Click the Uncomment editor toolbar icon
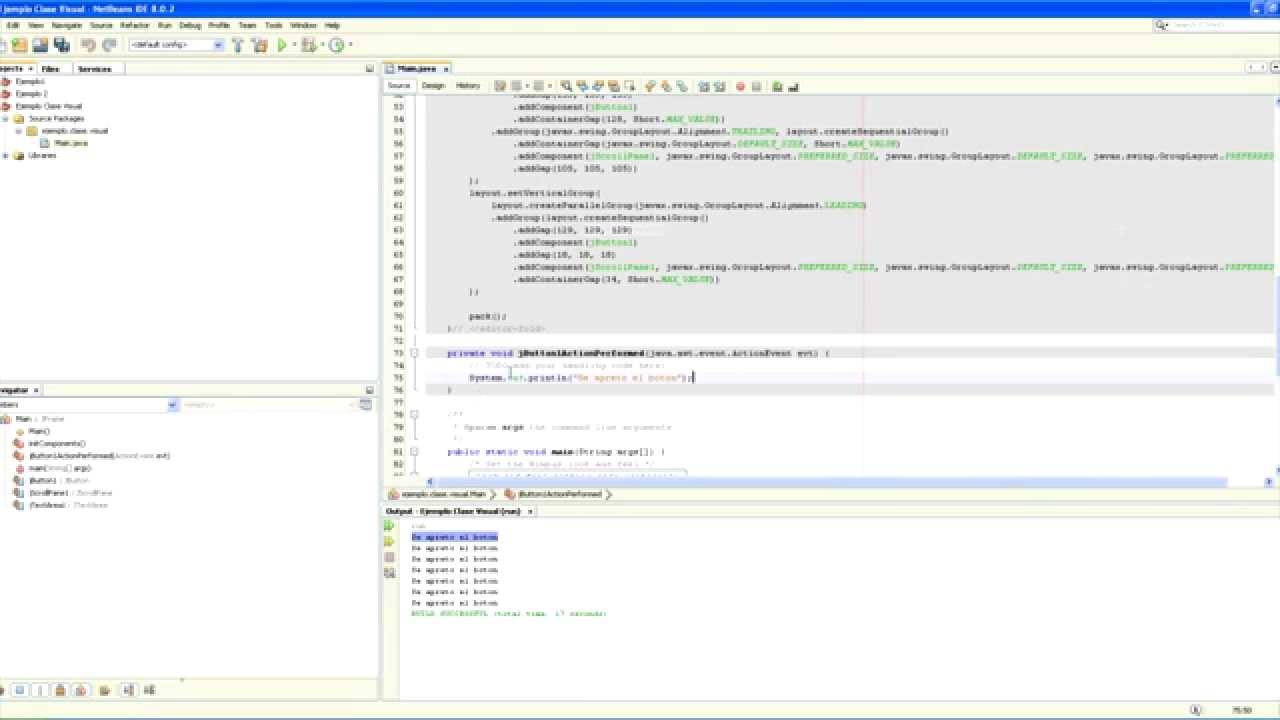 (x=793, y=86)
